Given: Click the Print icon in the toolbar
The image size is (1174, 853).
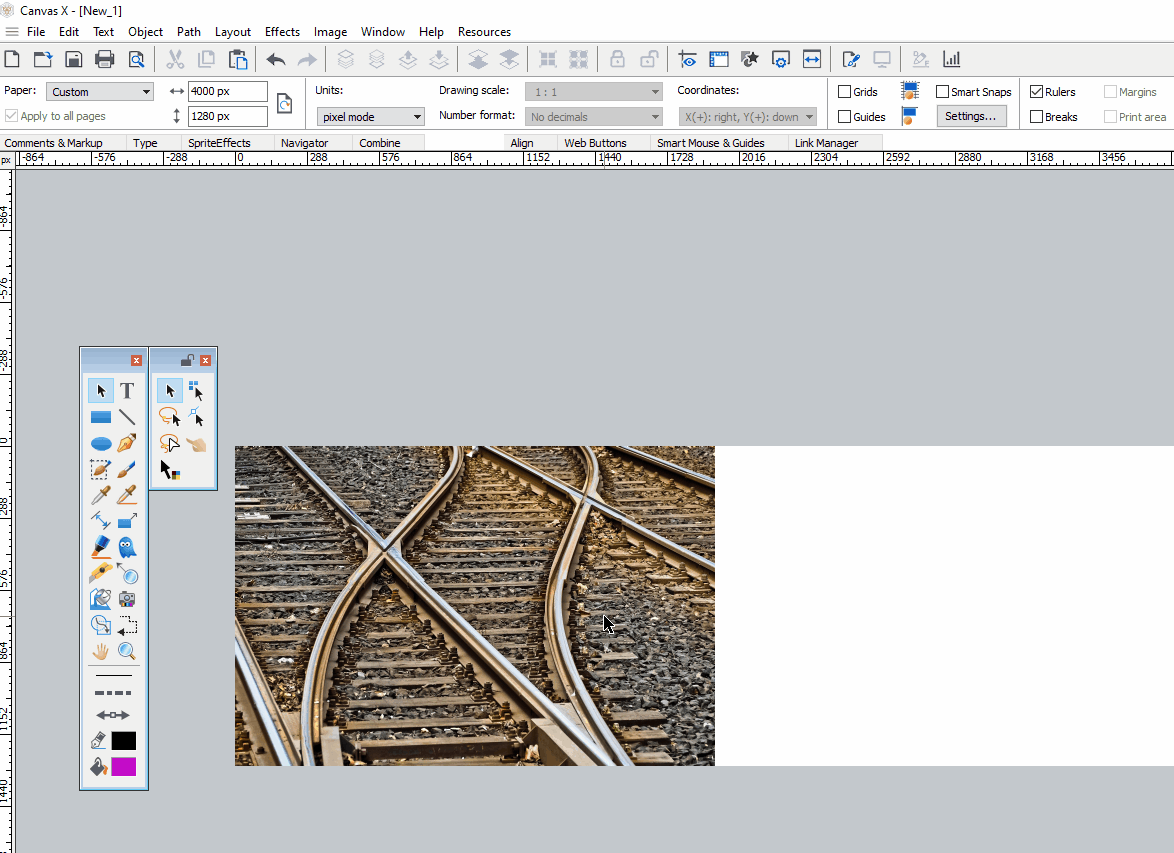Looking at the screenshot, I should [105, 60].
